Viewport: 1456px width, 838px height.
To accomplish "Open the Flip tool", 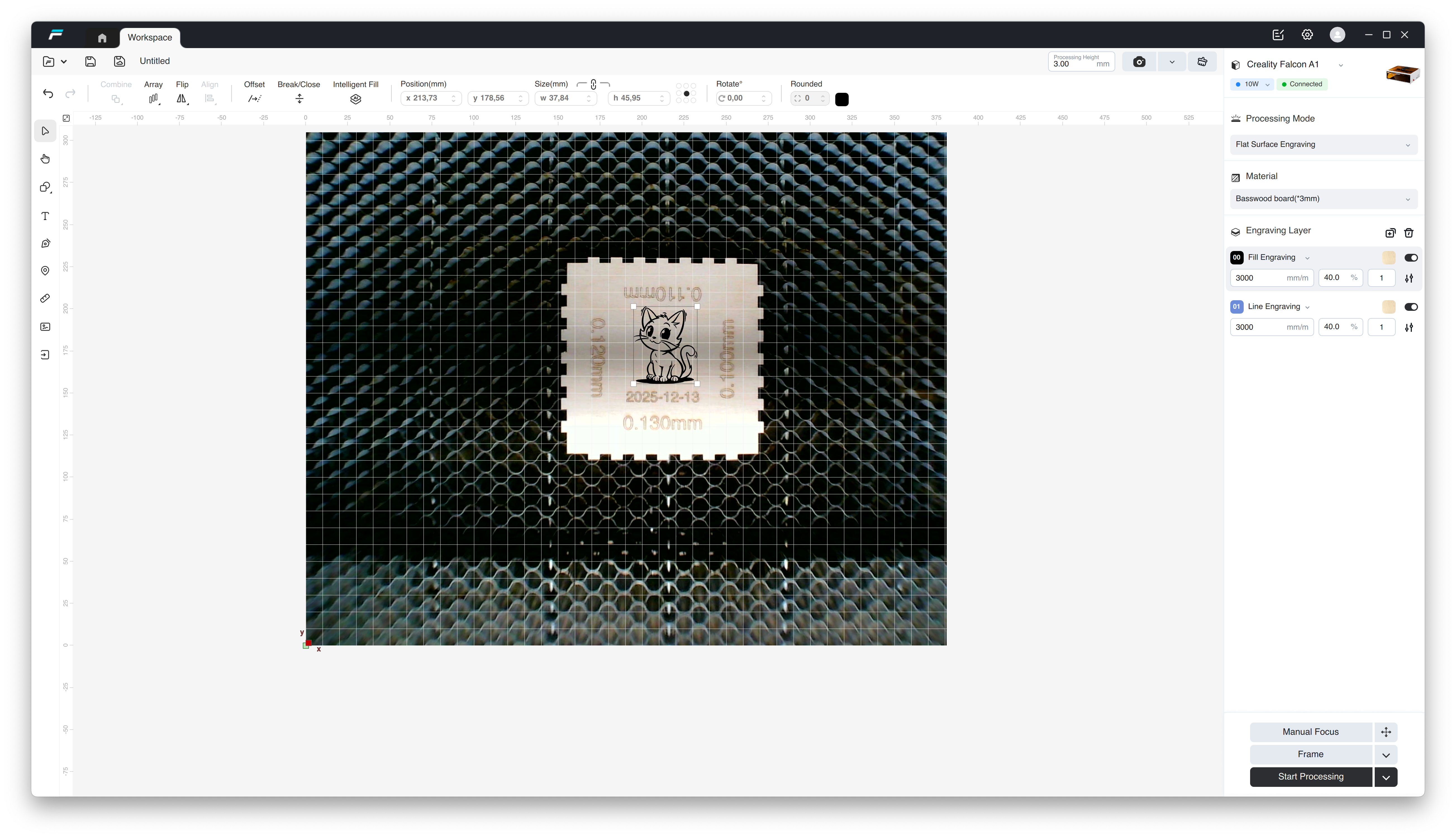I will 182,99.
